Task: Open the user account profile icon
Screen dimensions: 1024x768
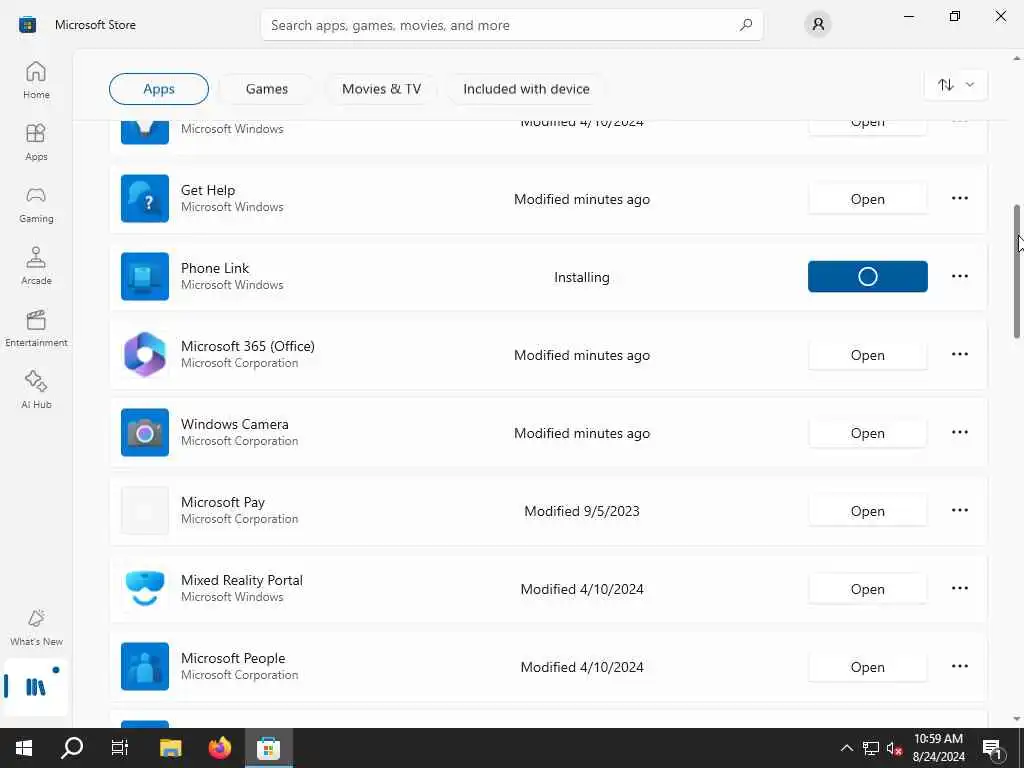Action: pos(818,25)
